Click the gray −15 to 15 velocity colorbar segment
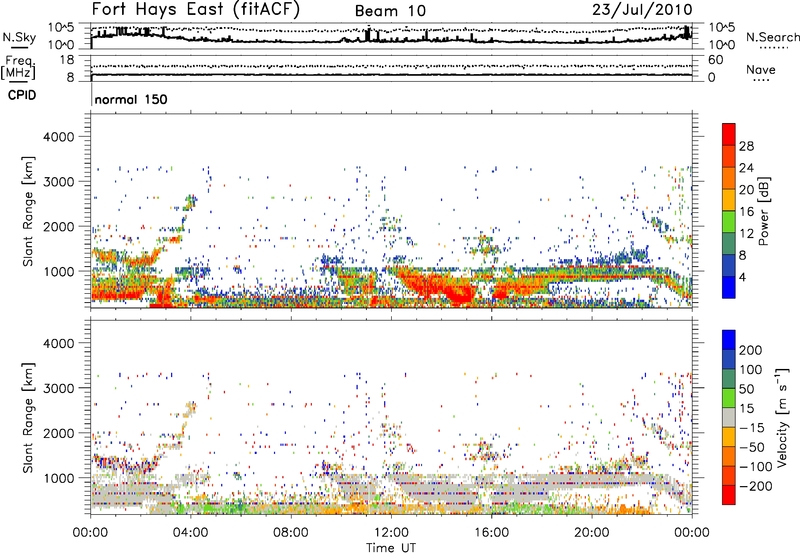Screen dimensions: 800x554 (x=729, y=417)
